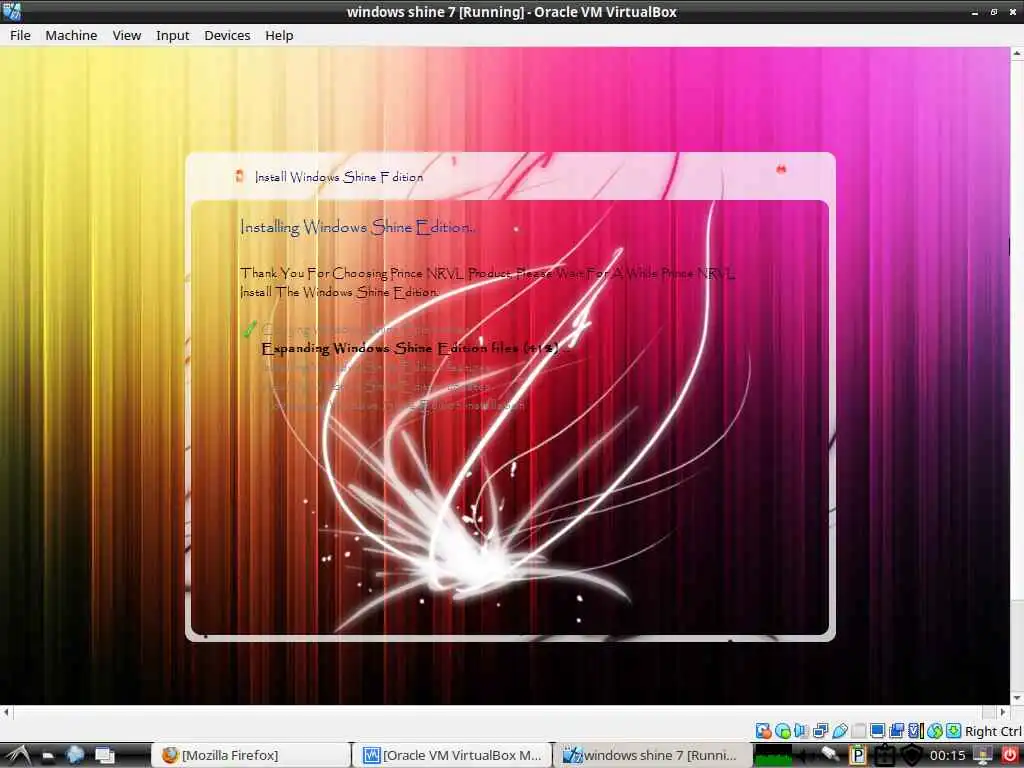The width and height of the screenshot is (1024, 768).
Task: Open the file manager from taskbar
Action: pyautogui.click(x=48, y=756)
